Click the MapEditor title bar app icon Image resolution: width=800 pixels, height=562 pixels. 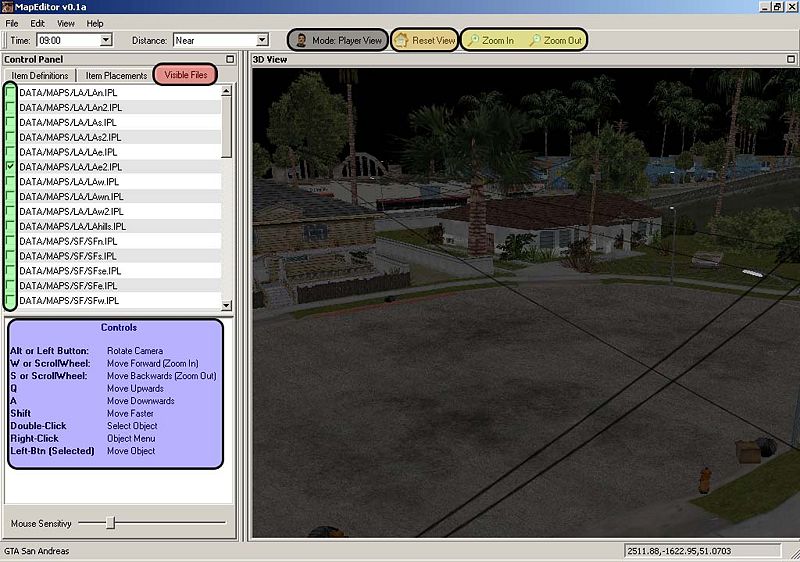point(9,7)
